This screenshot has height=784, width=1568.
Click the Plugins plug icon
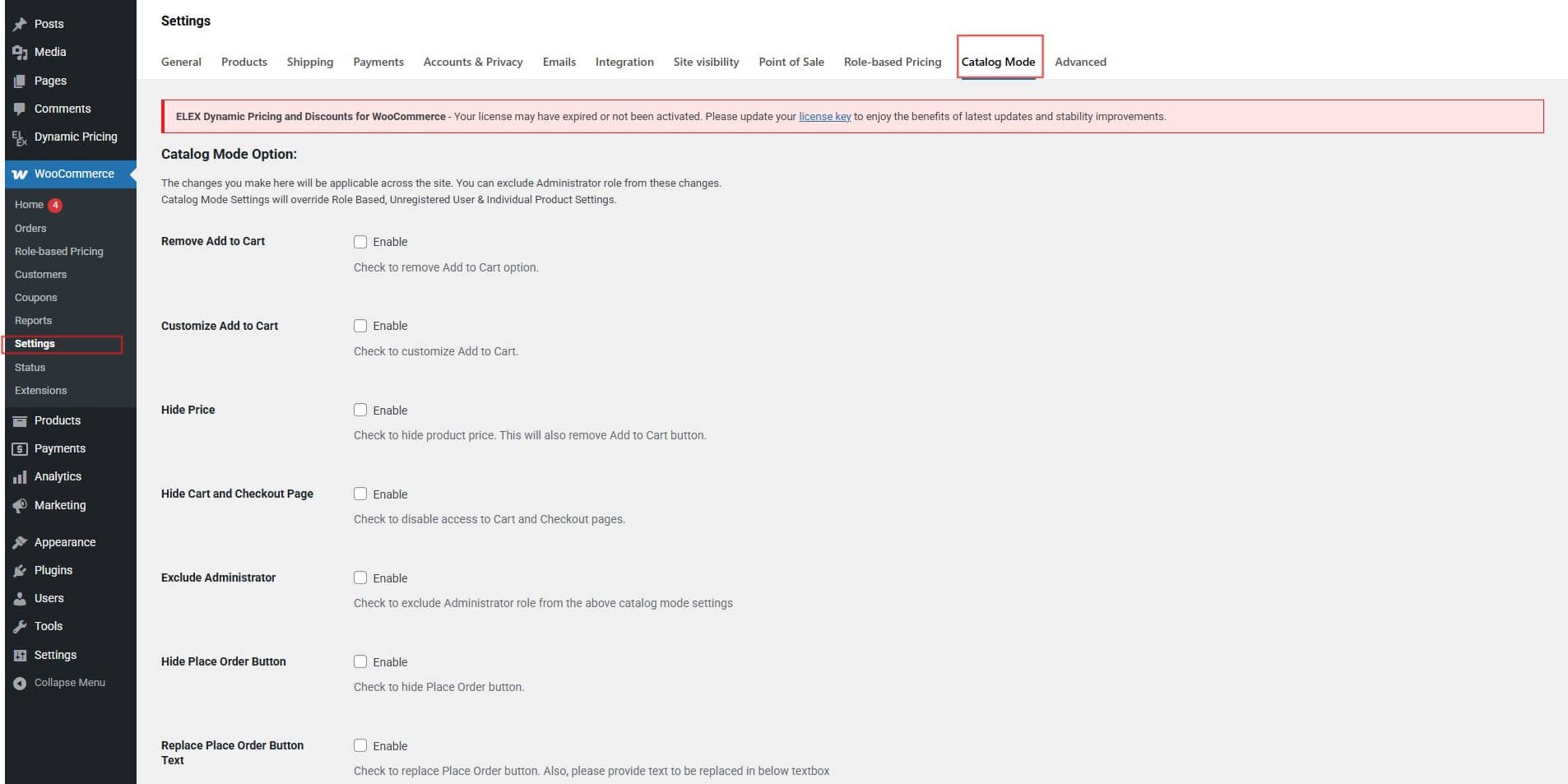point(20,570)
